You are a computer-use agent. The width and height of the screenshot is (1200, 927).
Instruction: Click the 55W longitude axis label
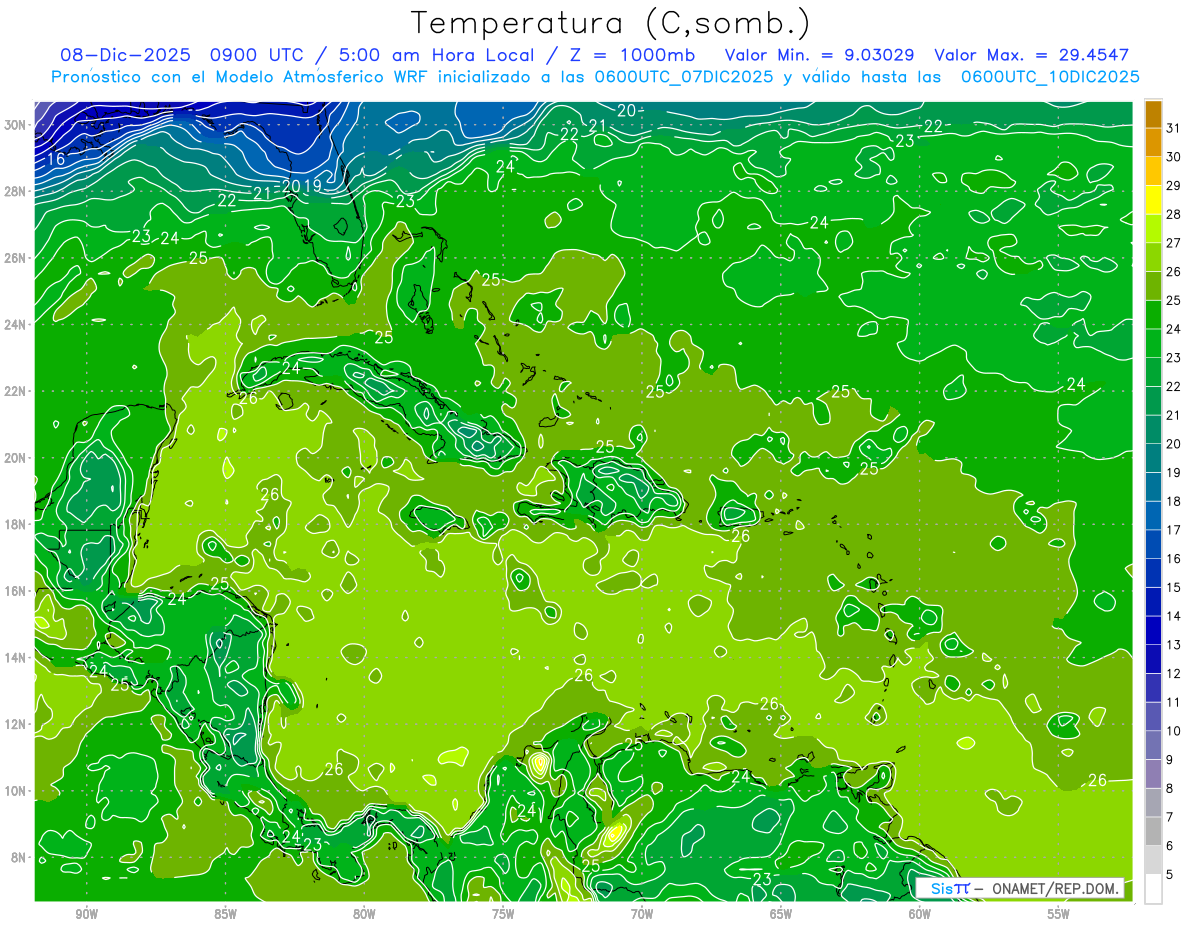(x=1058, y=914)
